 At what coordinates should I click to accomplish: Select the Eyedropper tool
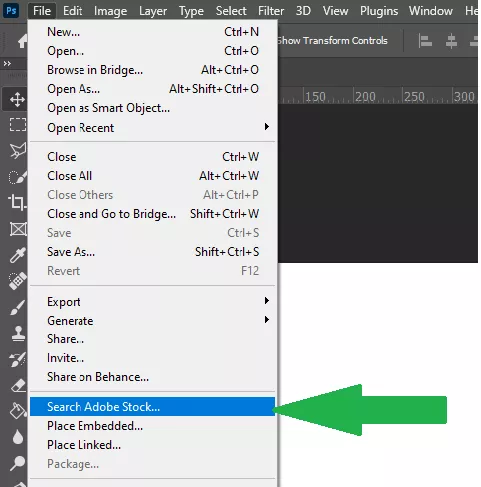(x=17, y=255)
